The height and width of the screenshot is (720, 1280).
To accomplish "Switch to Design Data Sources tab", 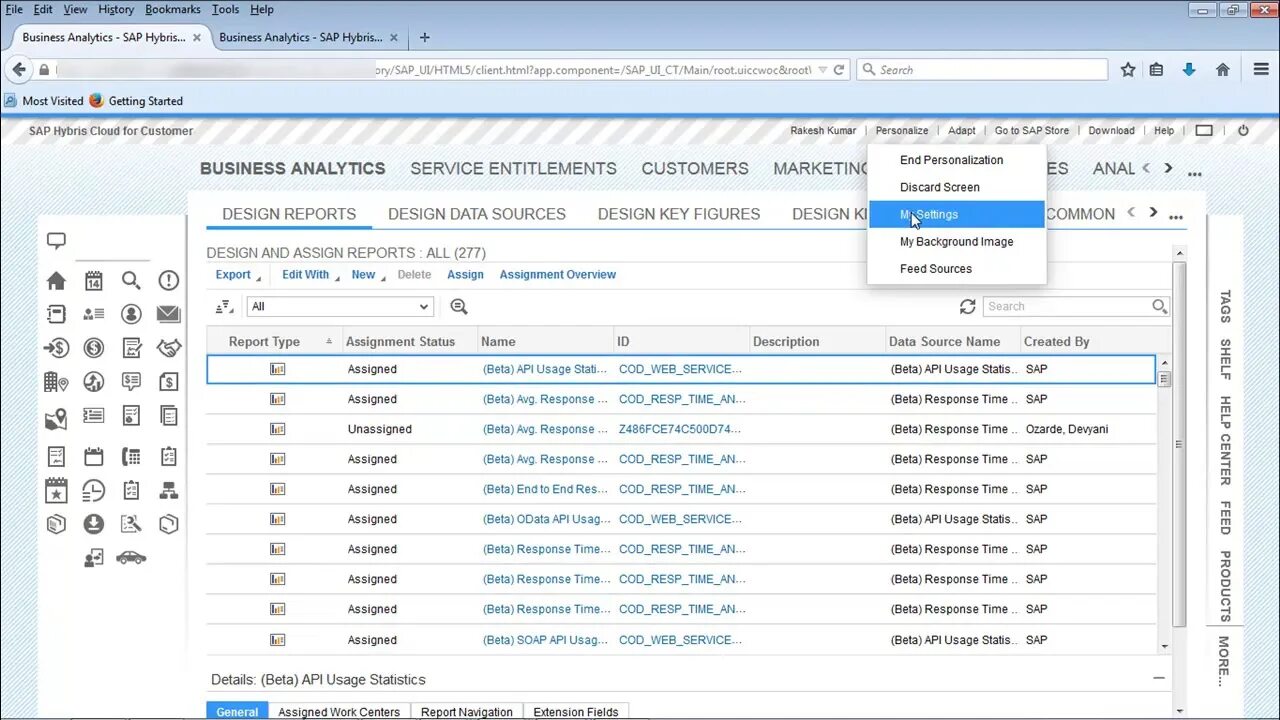I will point(477,214).
